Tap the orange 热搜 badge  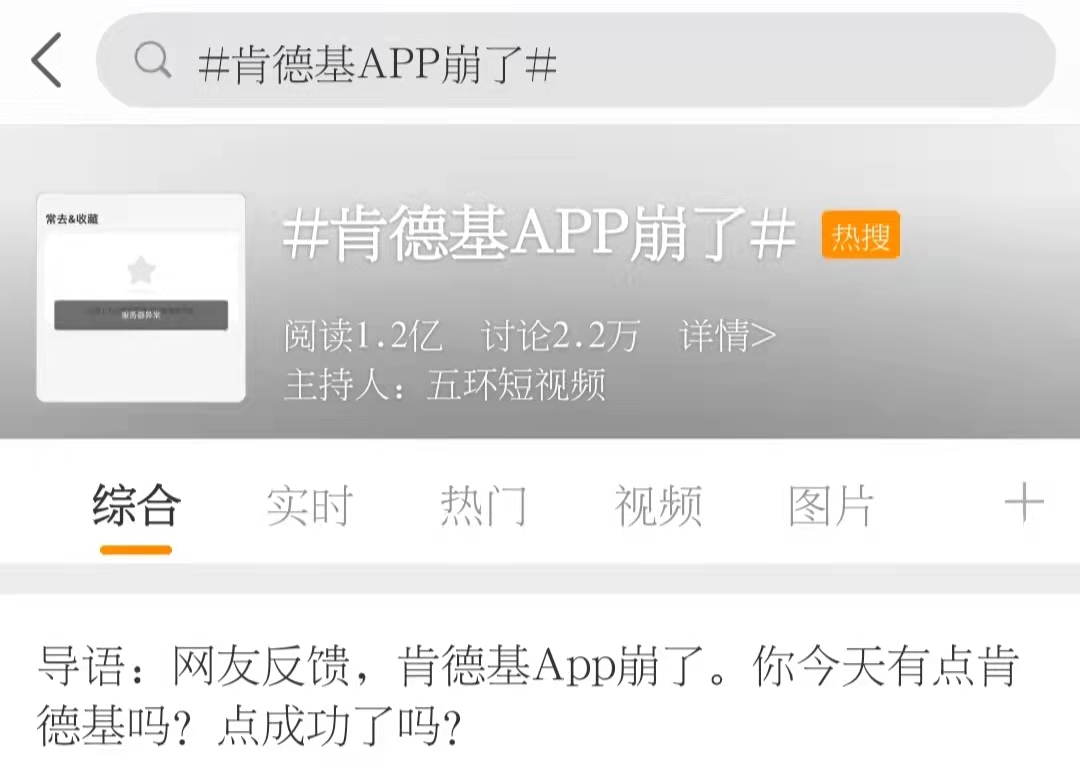tap(861, 236)
